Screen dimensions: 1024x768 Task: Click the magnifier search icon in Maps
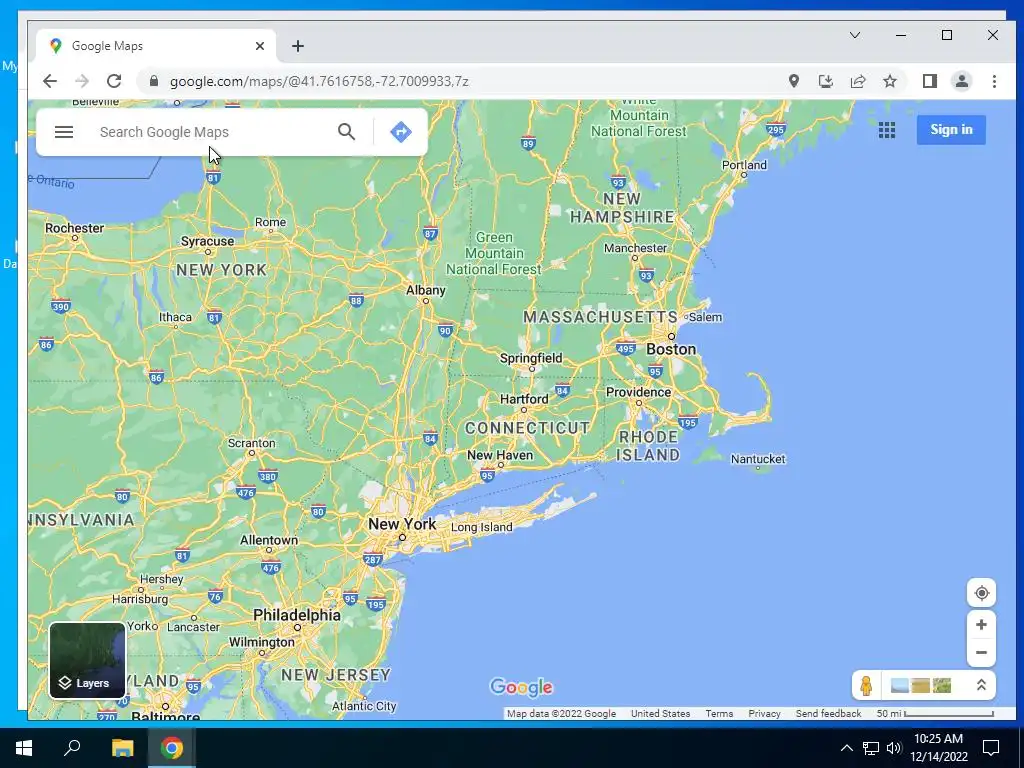pos(347,132)
